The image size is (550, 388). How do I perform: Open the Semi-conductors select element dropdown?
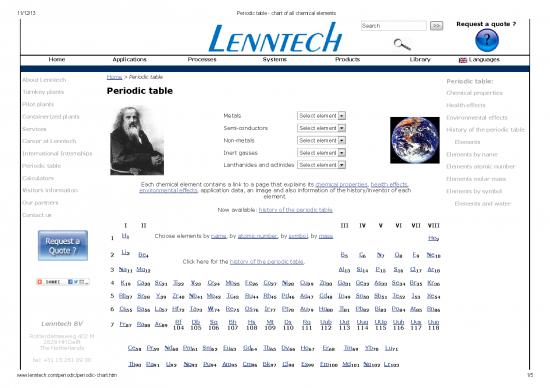point(321,128)
